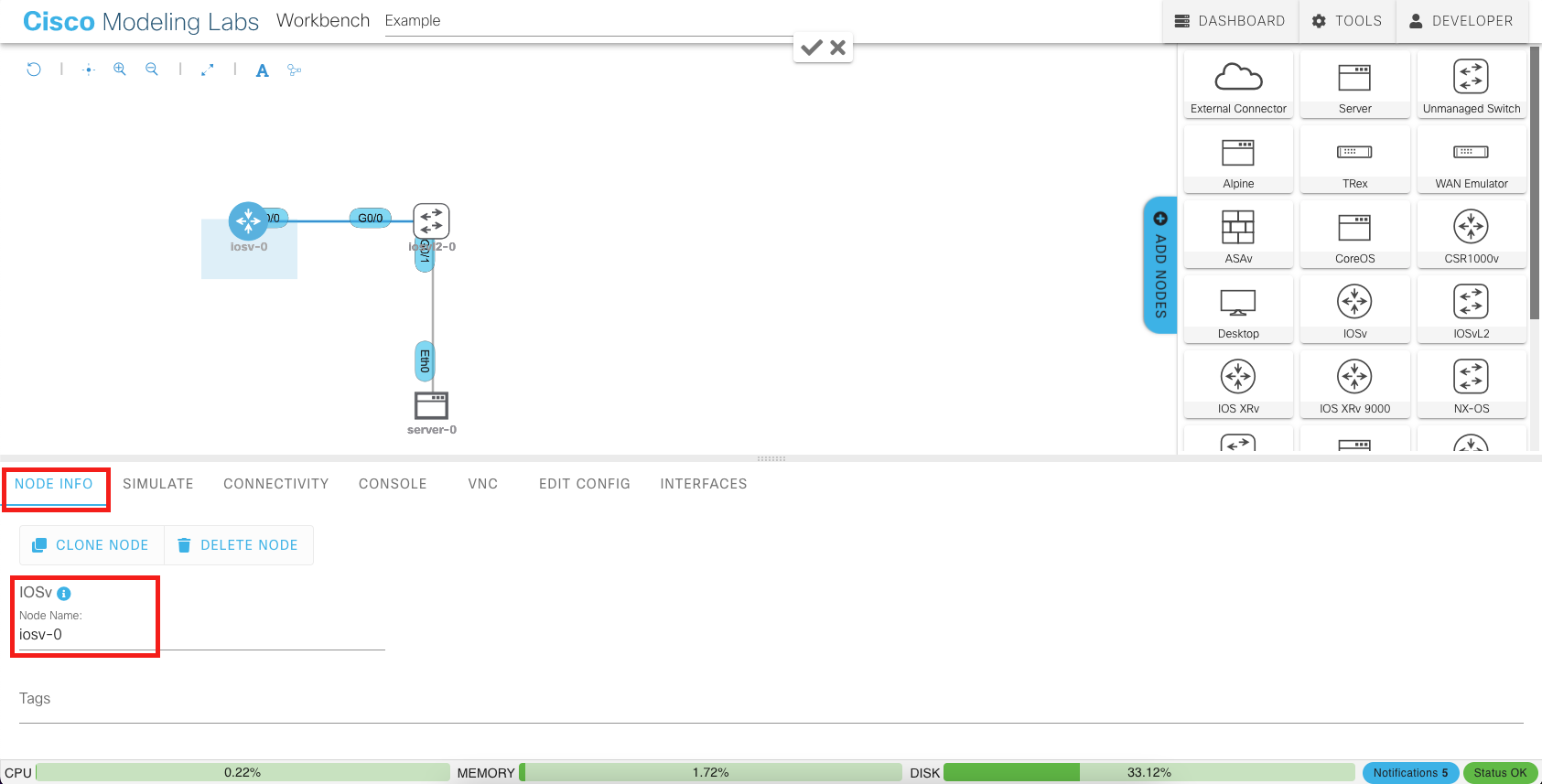
Task: Confirm the lab name with the checkmark
Action: pyautogui.click(x=811, y=48)
